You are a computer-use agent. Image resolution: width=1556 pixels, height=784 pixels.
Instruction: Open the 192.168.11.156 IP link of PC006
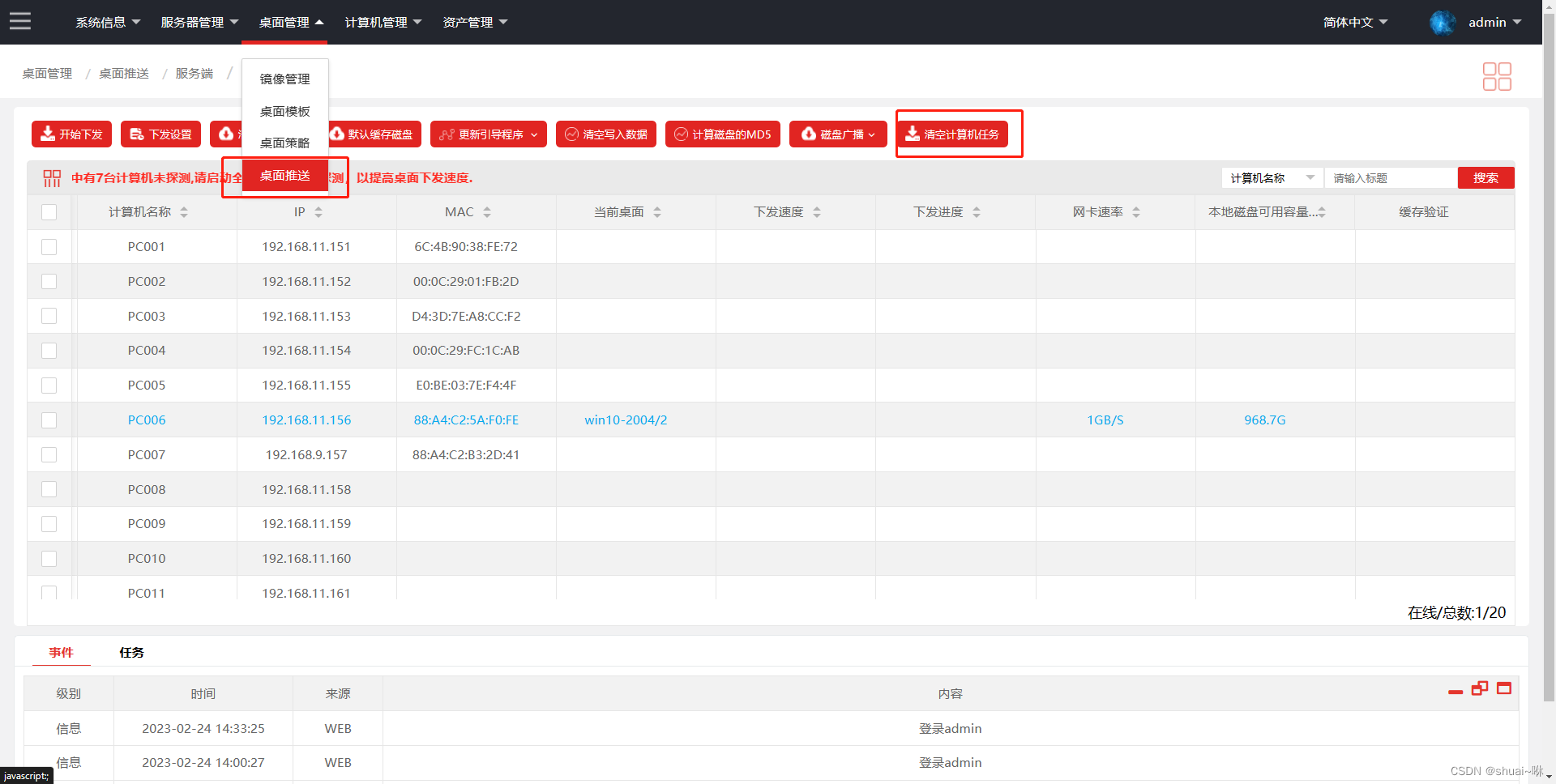coord(306,420)
